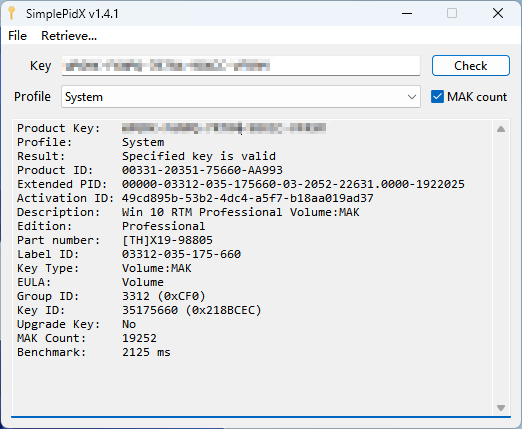The image size is (522, 429).
Task: Click Activation ID value 49cd895b-53b2-4dc4-a5f7-b18aa019ad37
Action: [247, 198]
